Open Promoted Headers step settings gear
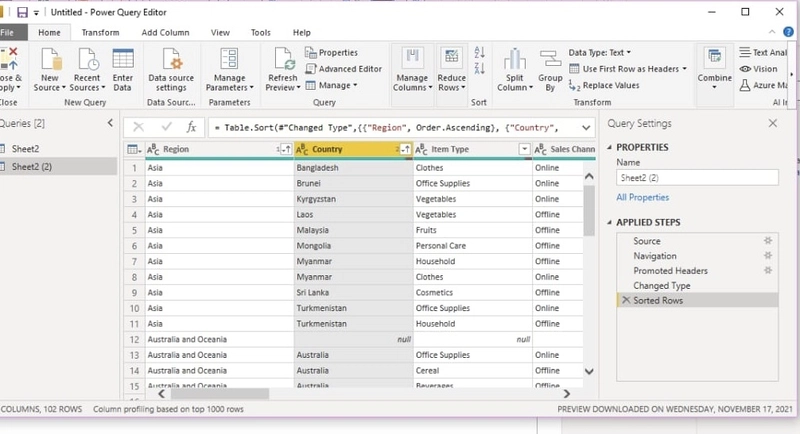Viewport: 800px width, 434px height. pos(768,270)
